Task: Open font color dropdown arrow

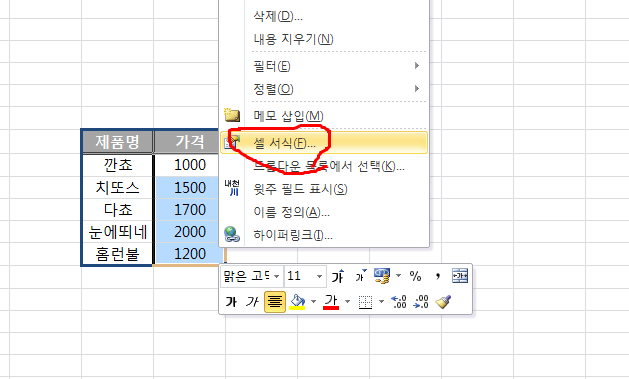Action: pos(347,302)
